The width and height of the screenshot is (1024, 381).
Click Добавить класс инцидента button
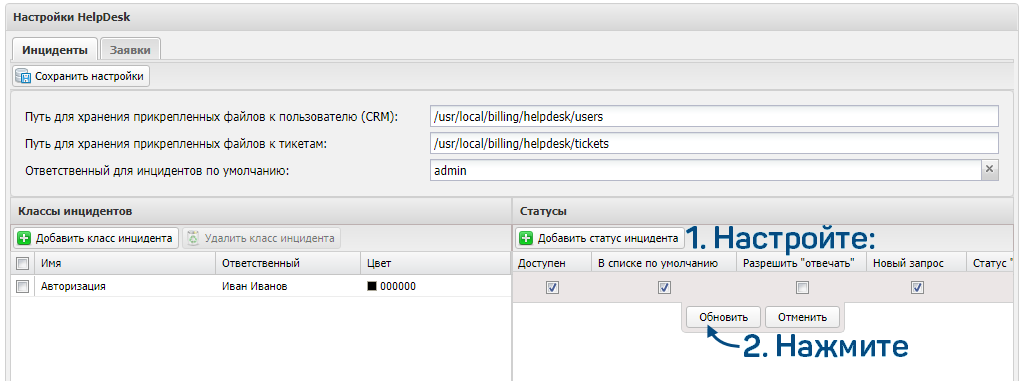[96, 238]
